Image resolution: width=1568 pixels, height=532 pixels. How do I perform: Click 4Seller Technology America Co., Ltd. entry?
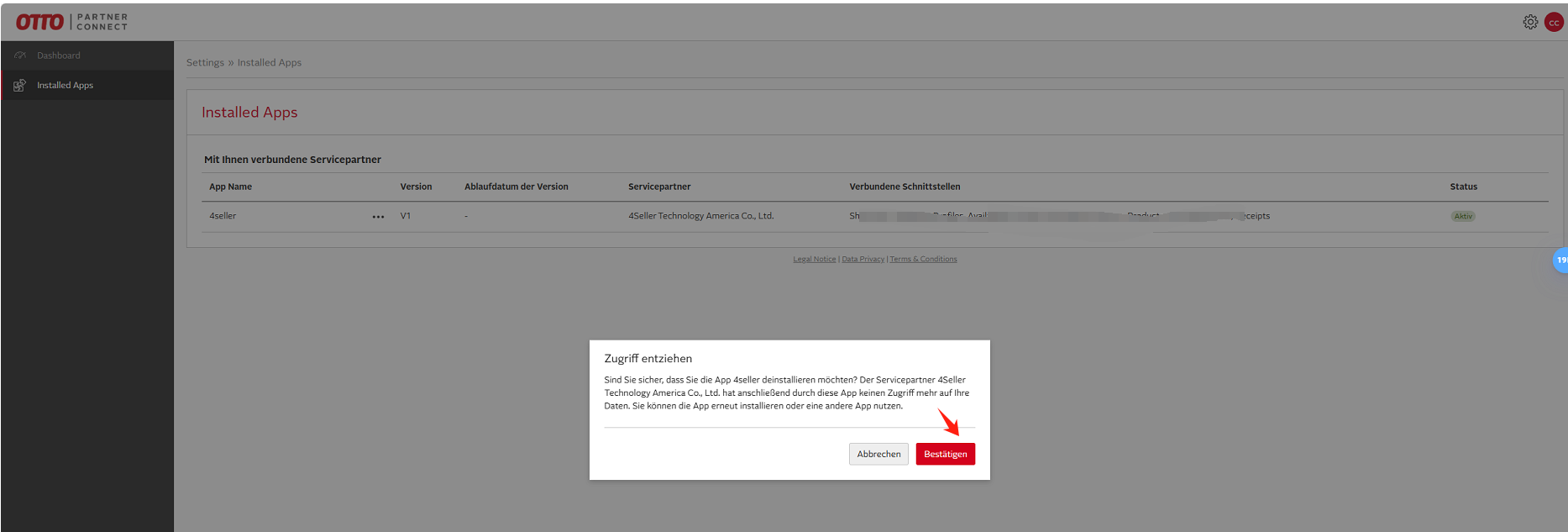pyautogui.click(x=700, y=216)
